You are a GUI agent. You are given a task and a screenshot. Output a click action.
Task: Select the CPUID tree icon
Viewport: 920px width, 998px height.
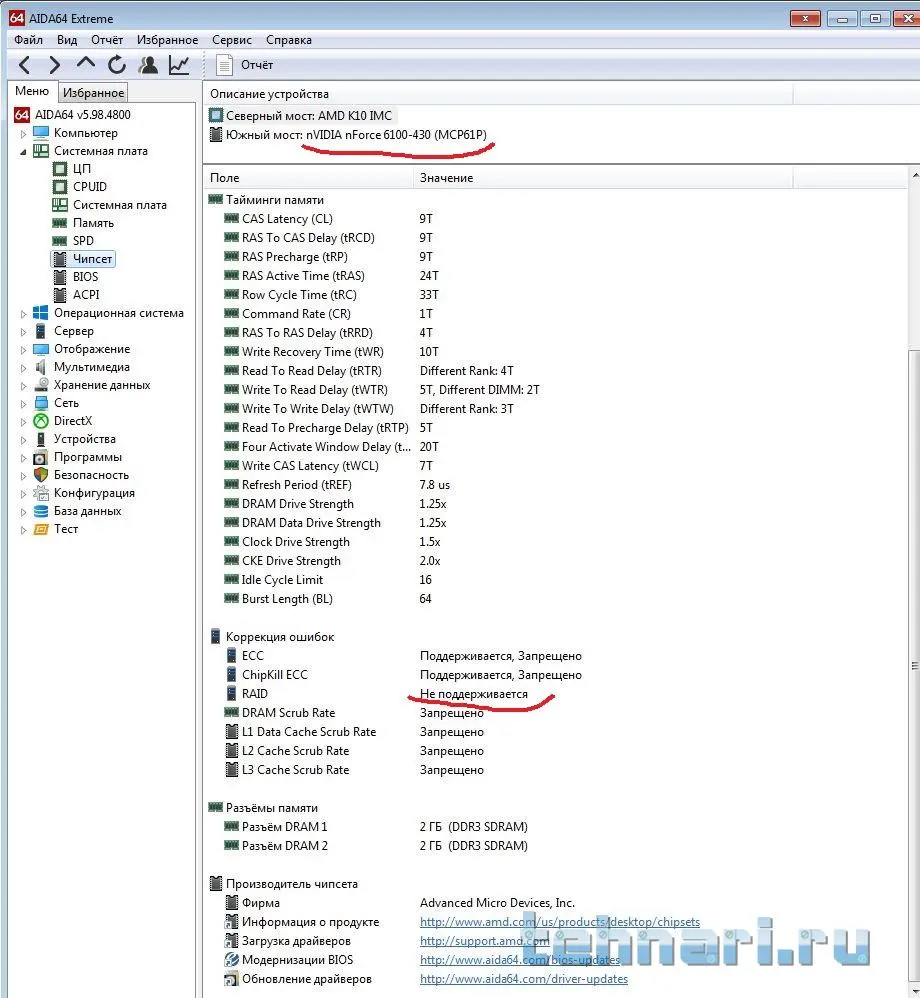click(59, 186)
